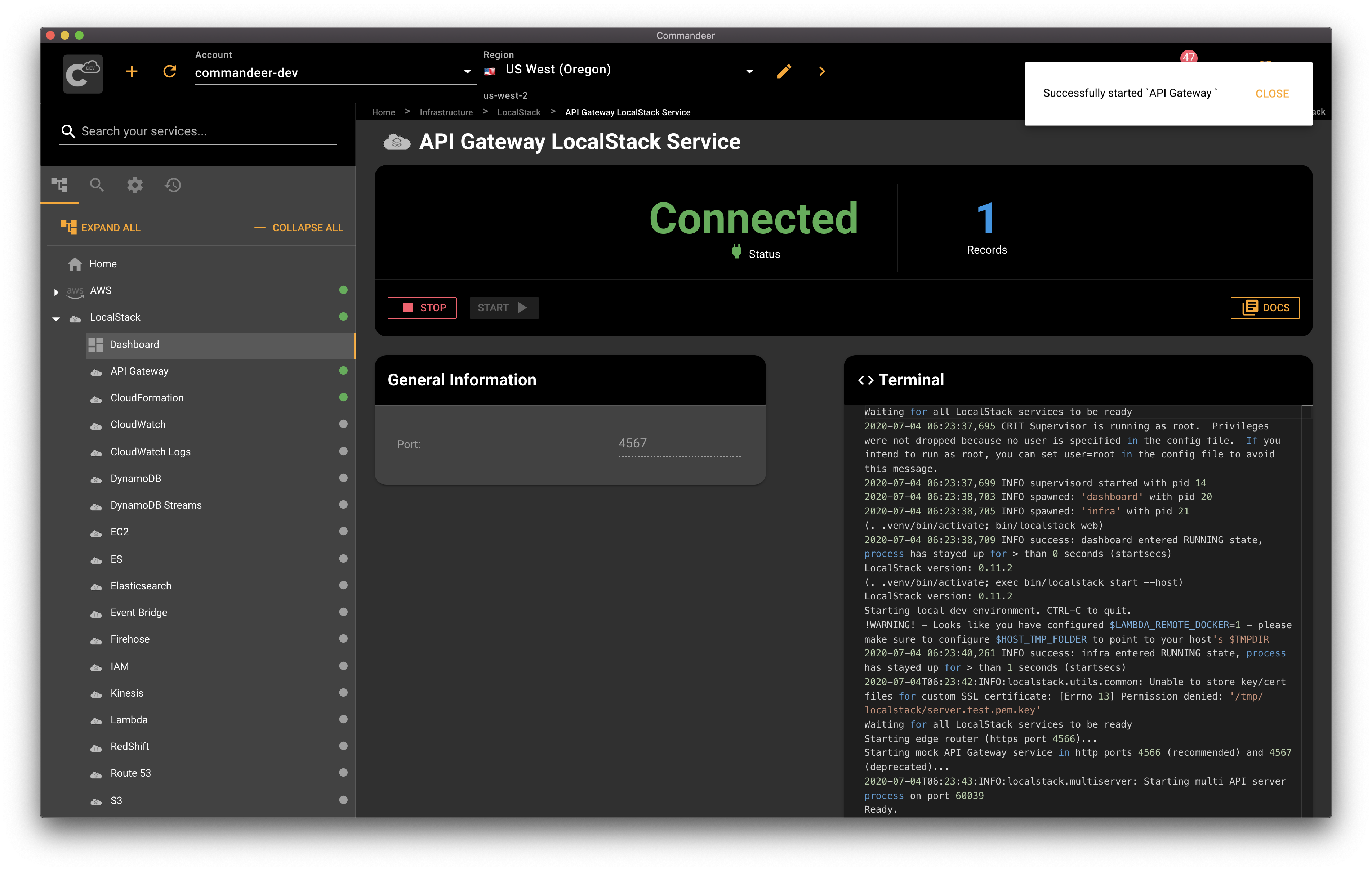
Task: Click the cloud icon beside page title
Action: point(397,142)
